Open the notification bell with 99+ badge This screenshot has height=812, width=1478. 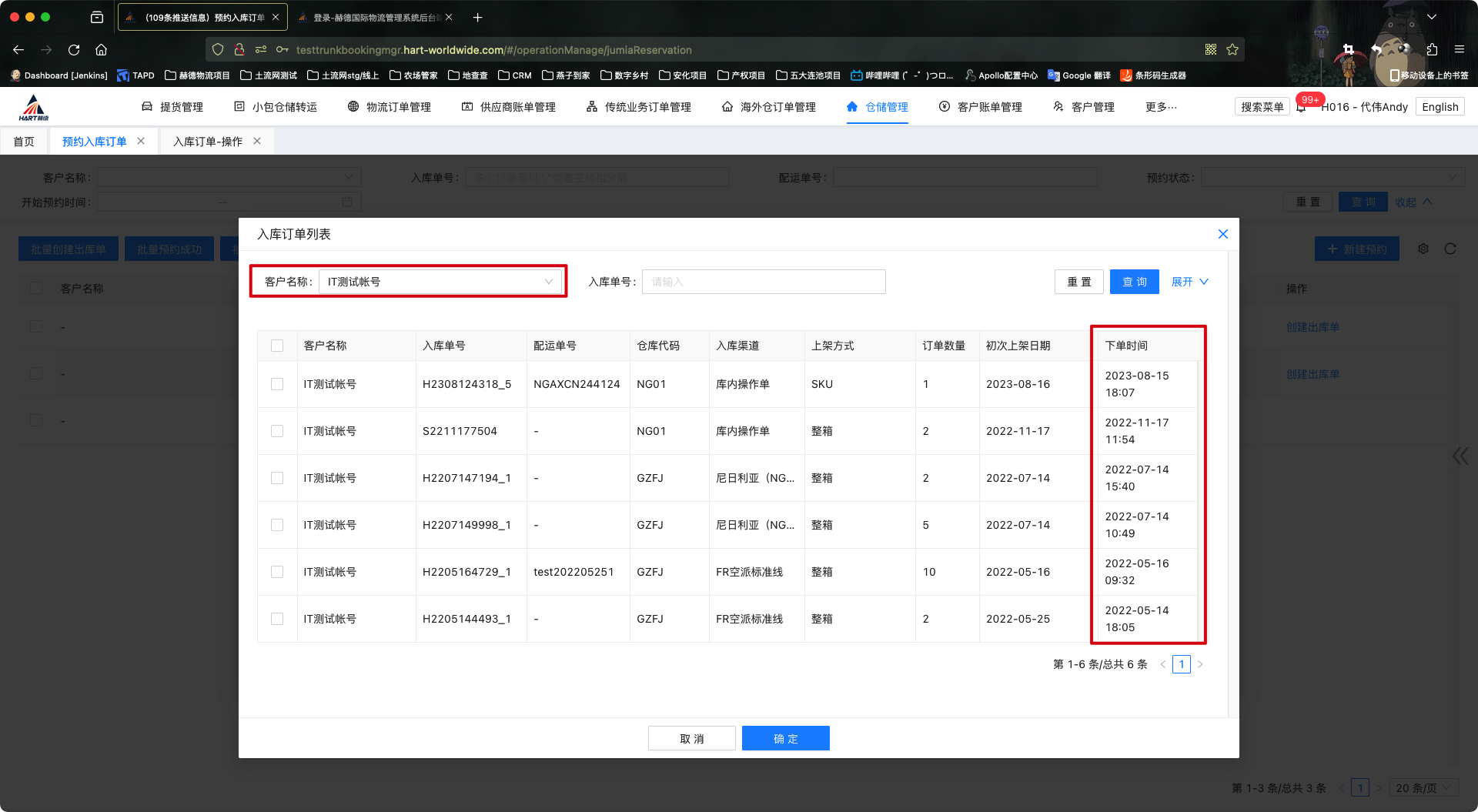(1301, 108)
